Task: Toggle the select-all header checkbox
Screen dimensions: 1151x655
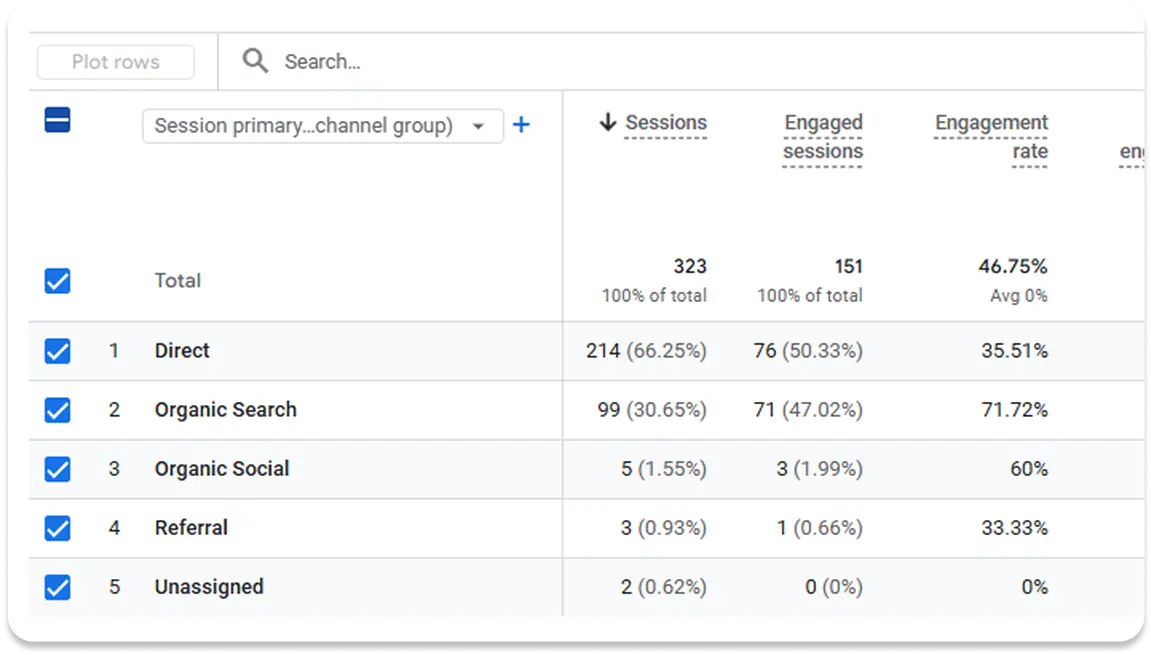Action: coord(57,121)
